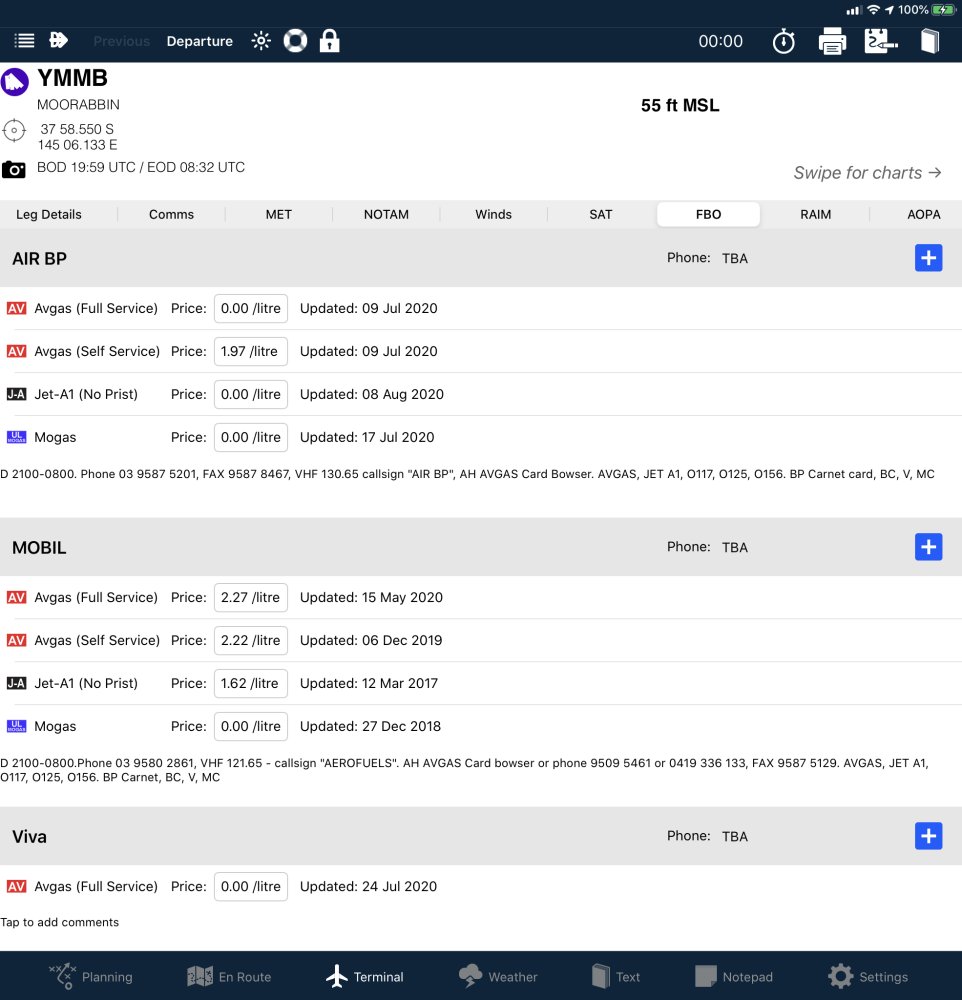Start the stopwatch timer icon
962x1000 pixels.
783,42
